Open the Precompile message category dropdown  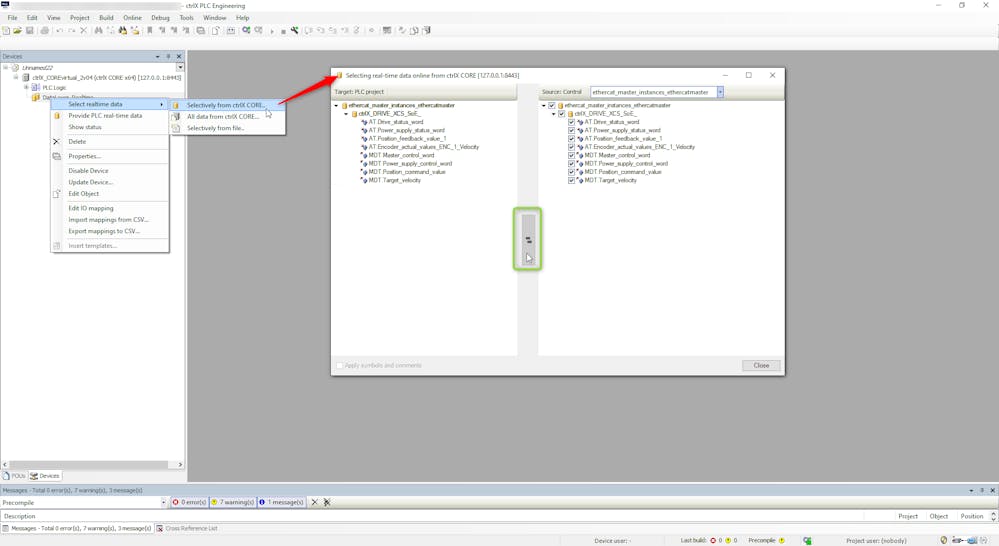click(163, 503)
